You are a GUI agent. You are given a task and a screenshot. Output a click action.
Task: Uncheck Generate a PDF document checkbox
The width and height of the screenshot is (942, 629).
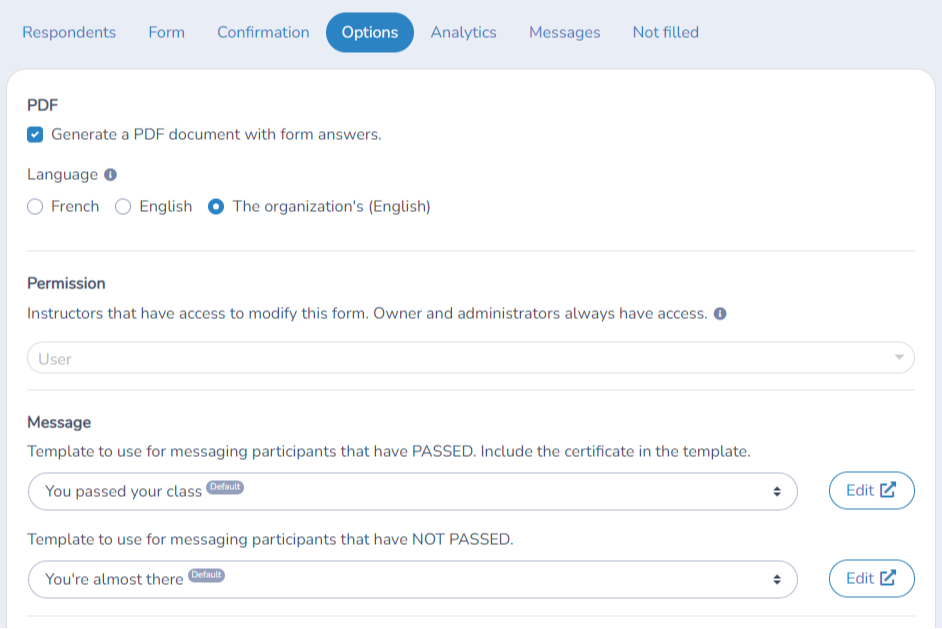coord(35,135)
